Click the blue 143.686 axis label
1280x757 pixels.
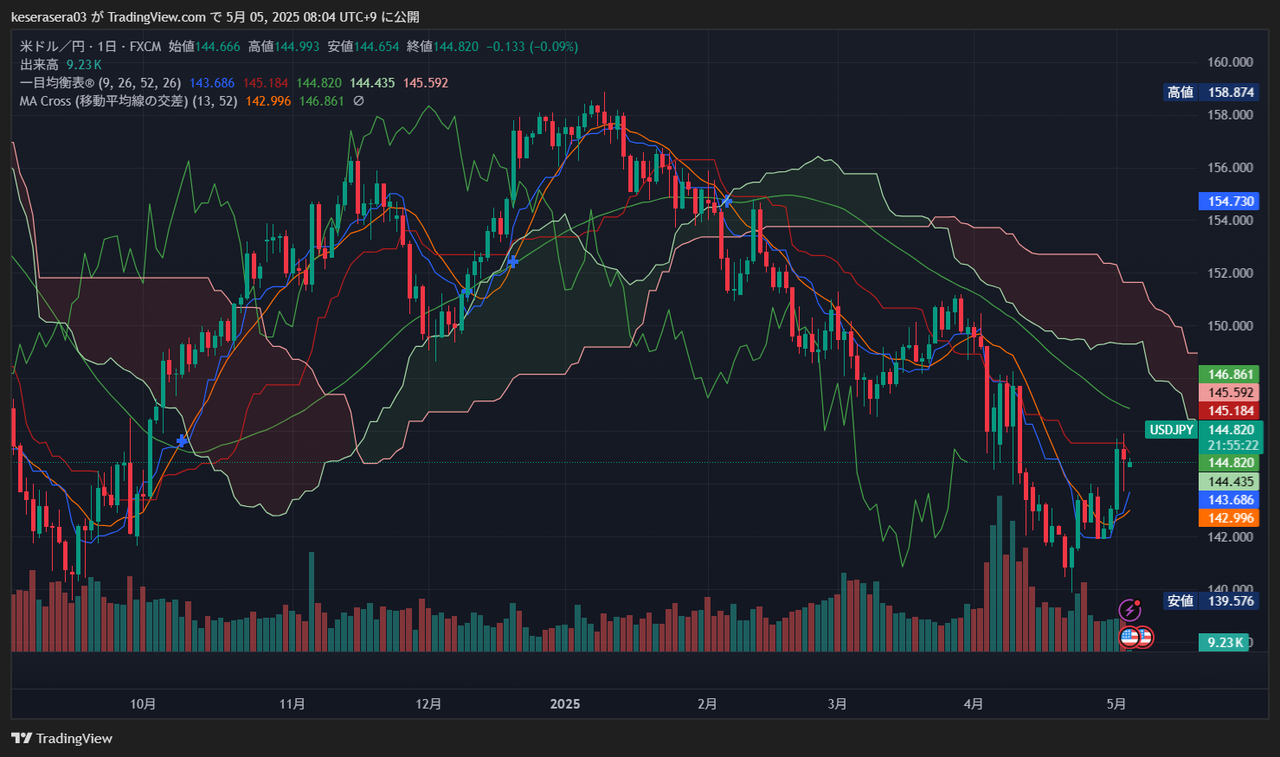point(1227,499)
